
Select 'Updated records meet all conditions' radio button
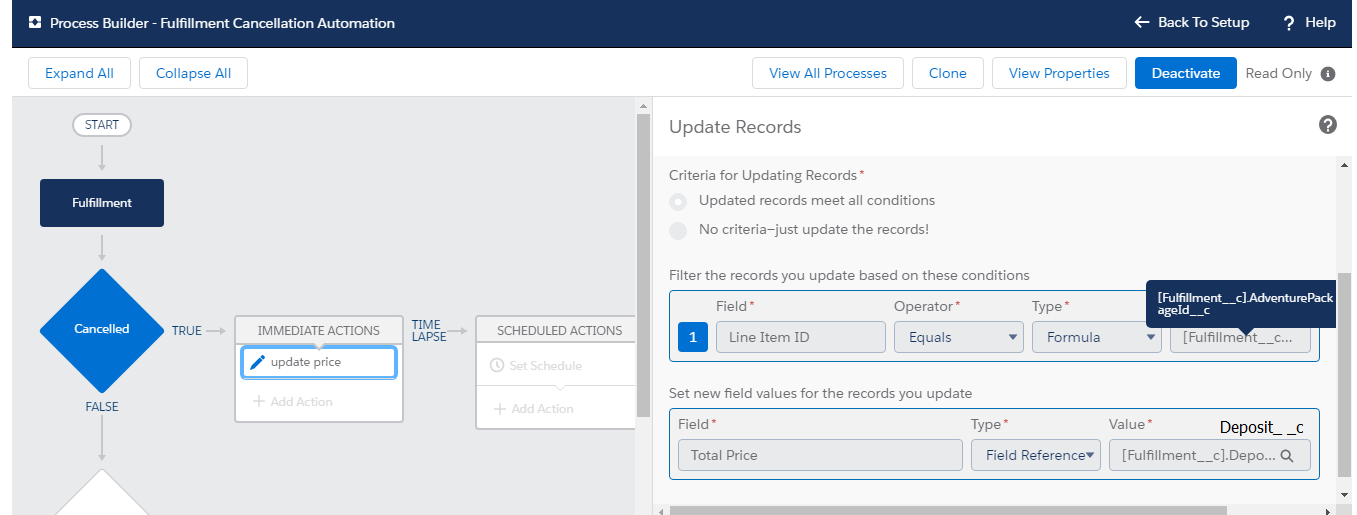(x=678, y=201)
